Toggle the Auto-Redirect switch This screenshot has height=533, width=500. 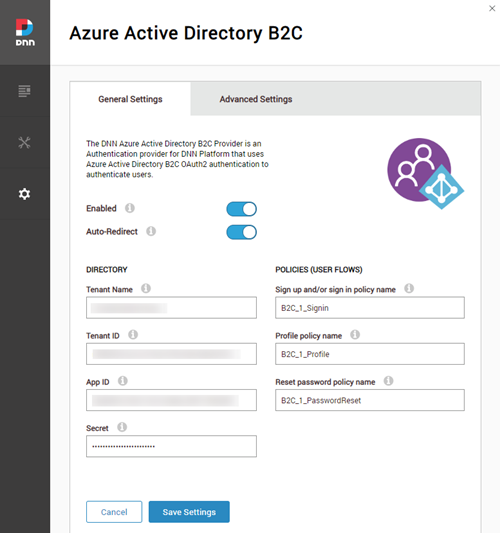pyautogui.click(x=242, y=232)
